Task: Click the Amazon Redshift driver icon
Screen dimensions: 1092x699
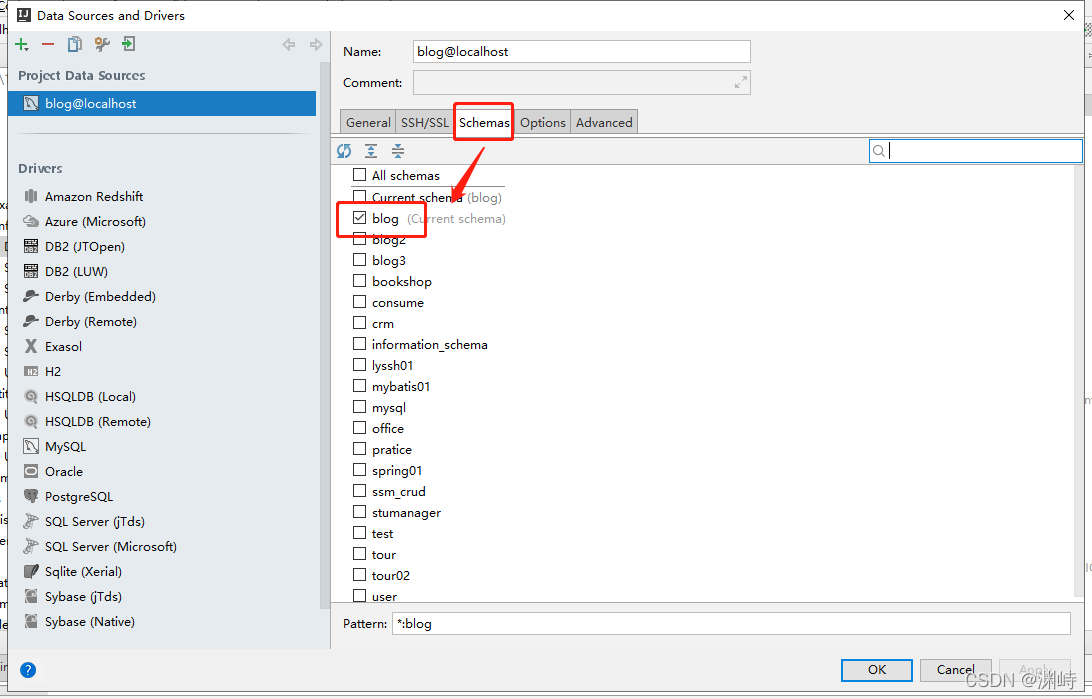Action: [x=31, y=196]
